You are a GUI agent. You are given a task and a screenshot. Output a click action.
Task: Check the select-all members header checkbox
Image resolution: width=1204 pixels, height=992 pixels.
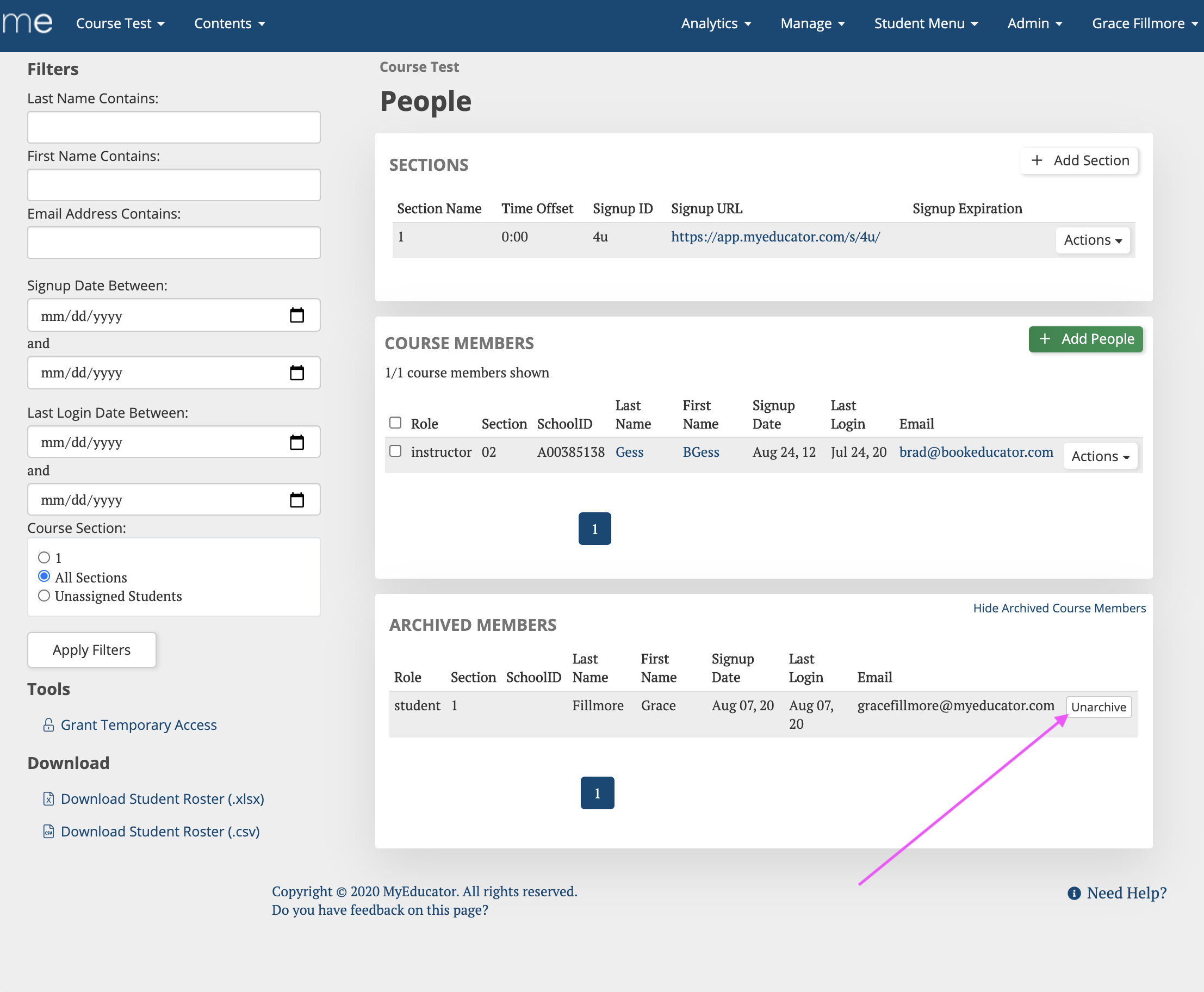coord(395,423)
